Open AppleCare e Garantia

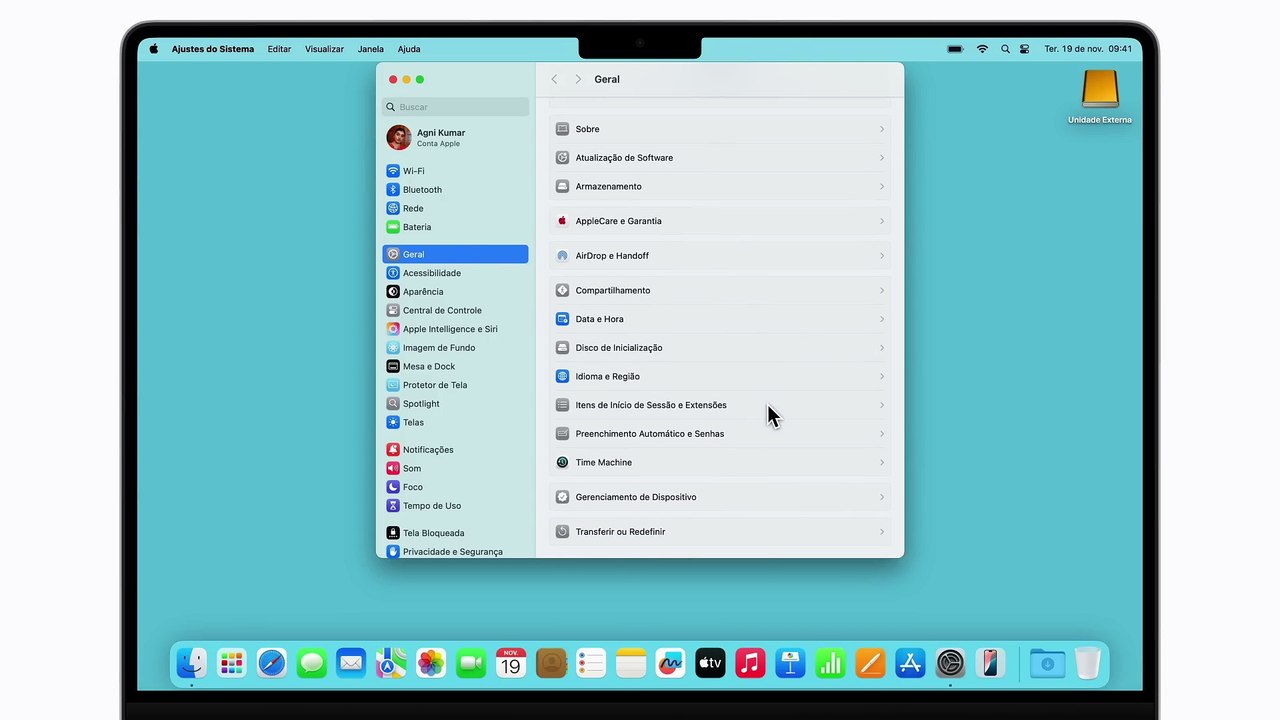tap(720, 221)
